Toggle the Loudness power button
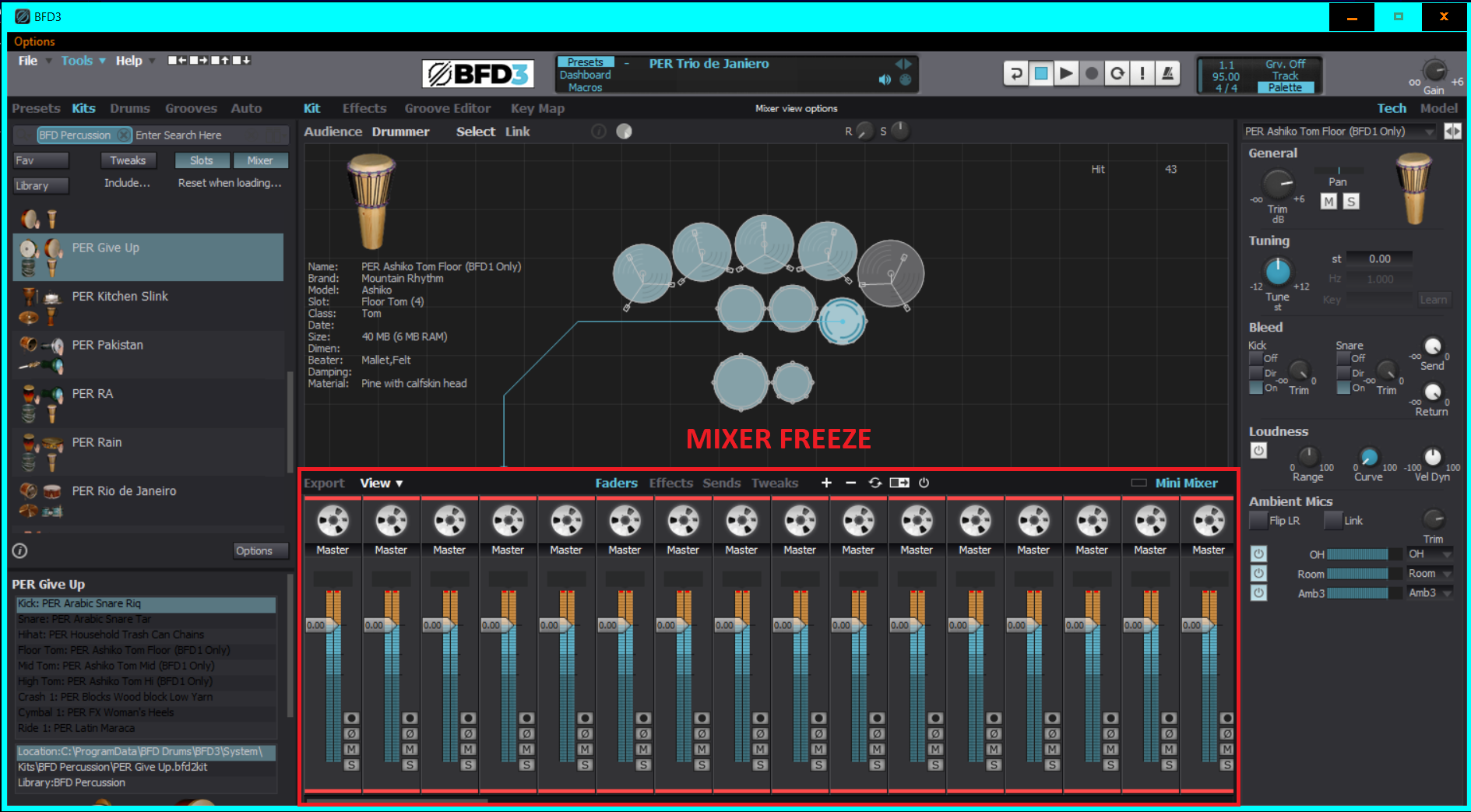1471x812 pixels. [1258, 450]
